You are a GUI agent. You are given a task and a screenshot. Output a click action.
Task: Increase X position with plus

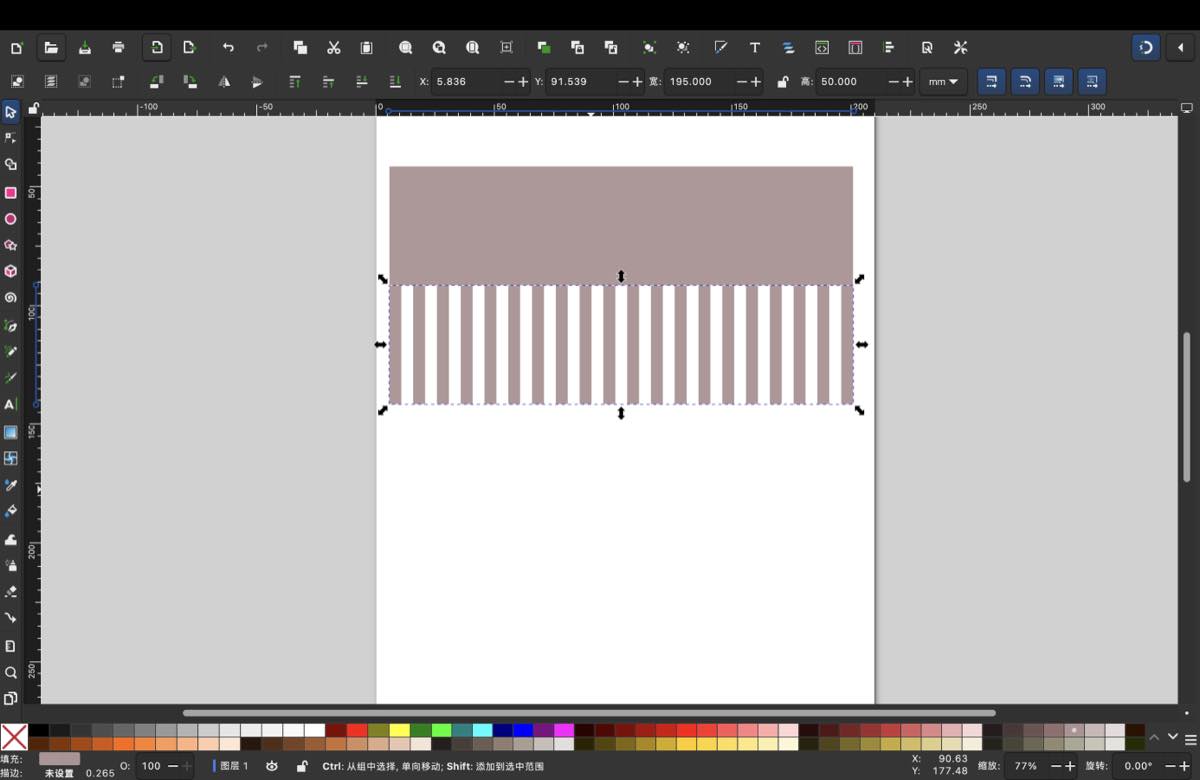(523, 82)
